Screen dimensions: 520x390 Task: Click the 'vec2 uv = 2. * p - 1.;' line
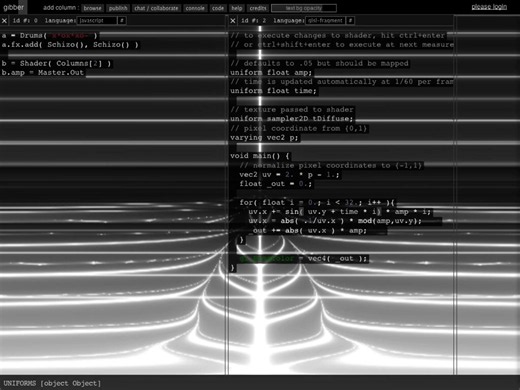pyautogui.click(x=289, y=175)
